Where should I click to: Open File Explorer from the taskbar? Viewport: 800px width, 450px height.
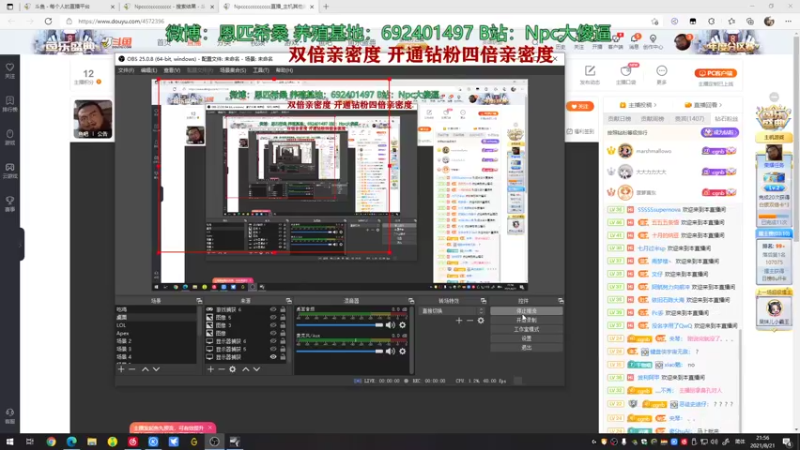tap(92, 442)
